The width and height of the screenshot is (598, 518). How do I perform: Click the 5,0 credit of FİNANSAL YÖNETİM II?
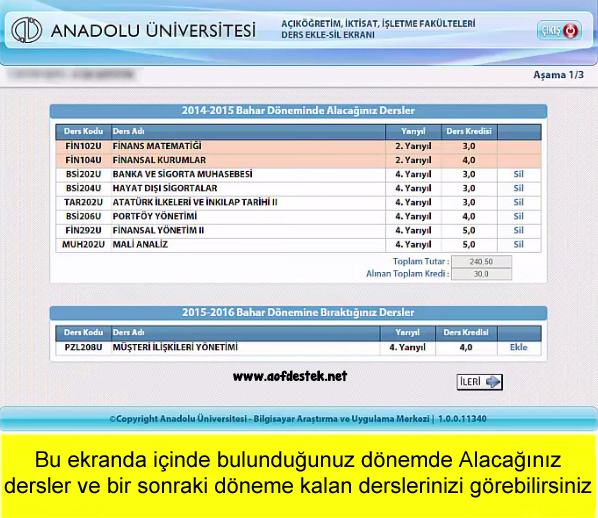click(469, 231)
